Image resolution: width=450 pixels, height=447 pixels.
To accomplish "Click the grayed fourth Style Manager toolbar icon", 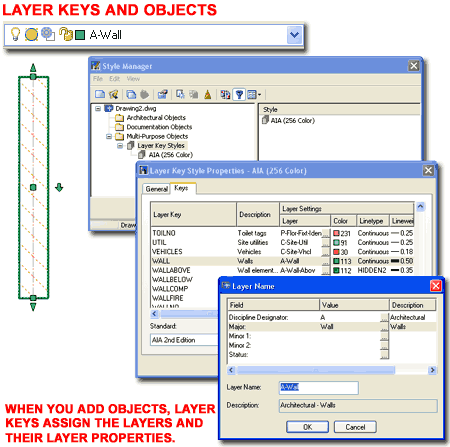I will [144, 95].
